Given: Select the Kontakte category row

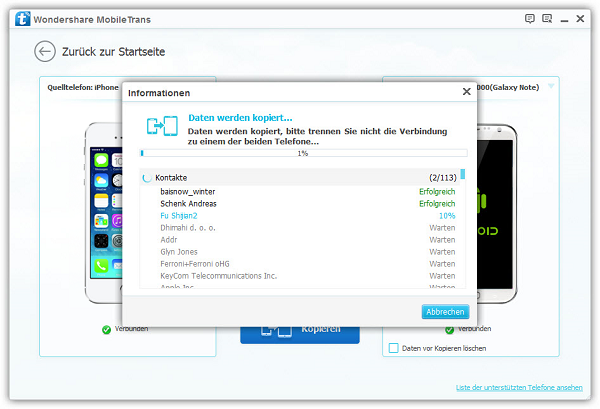Looking at the screenshot, I should click(x=300, y=178).
